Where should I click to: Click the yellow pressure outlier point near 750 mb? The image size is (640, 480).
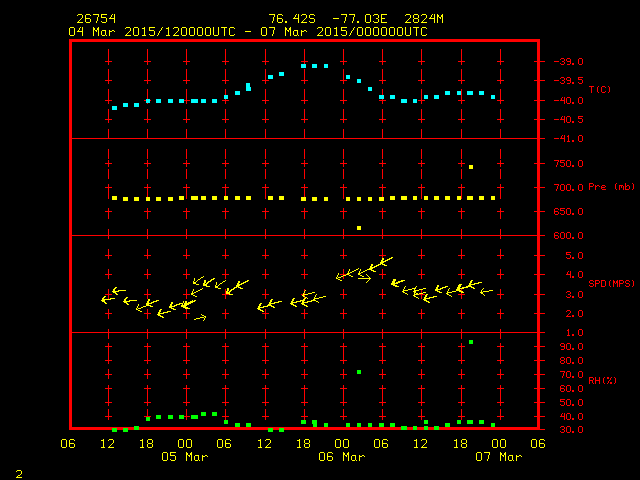coord(471,167)
